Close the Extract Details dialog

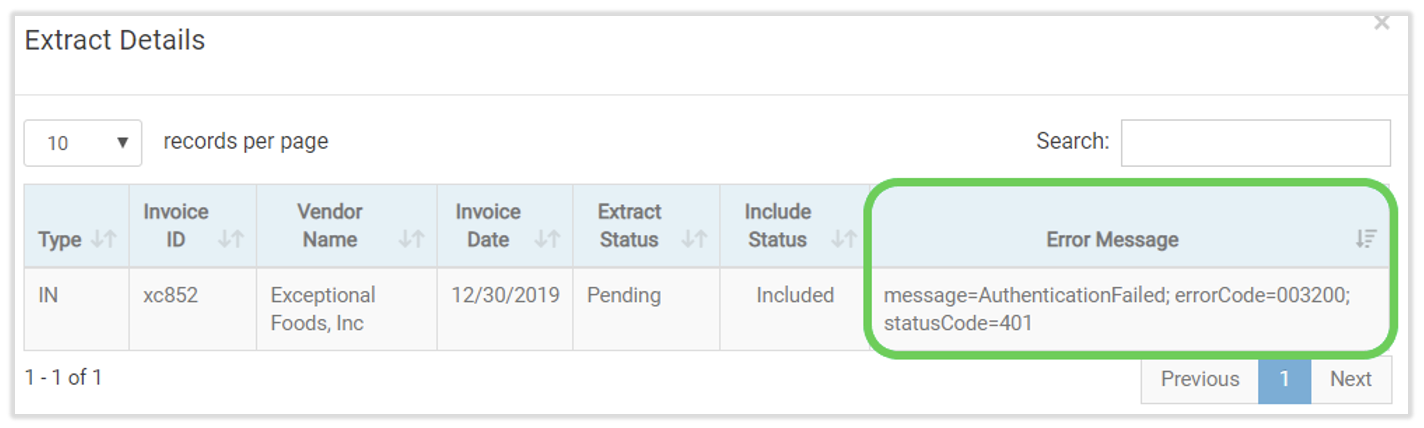1382,23
